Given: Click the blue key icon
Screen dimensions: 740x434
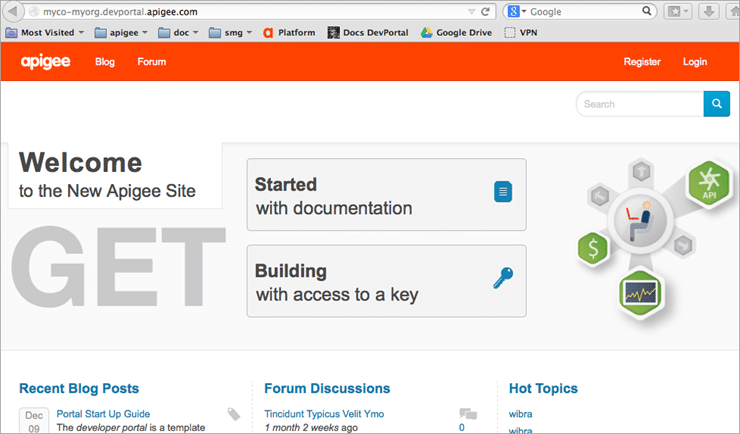Looking at the screenshot, I should [x=503, y=278].
